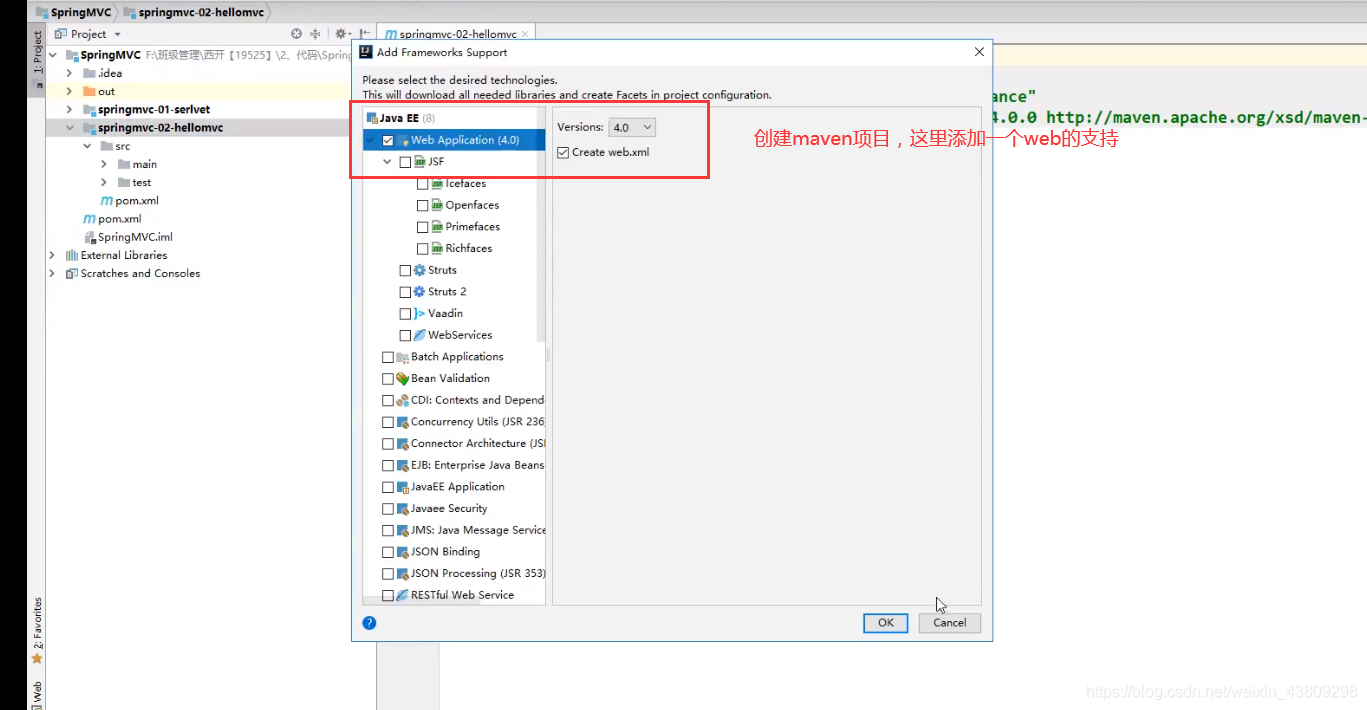Click the Scratches and Consoles icon

coord(72,273)
